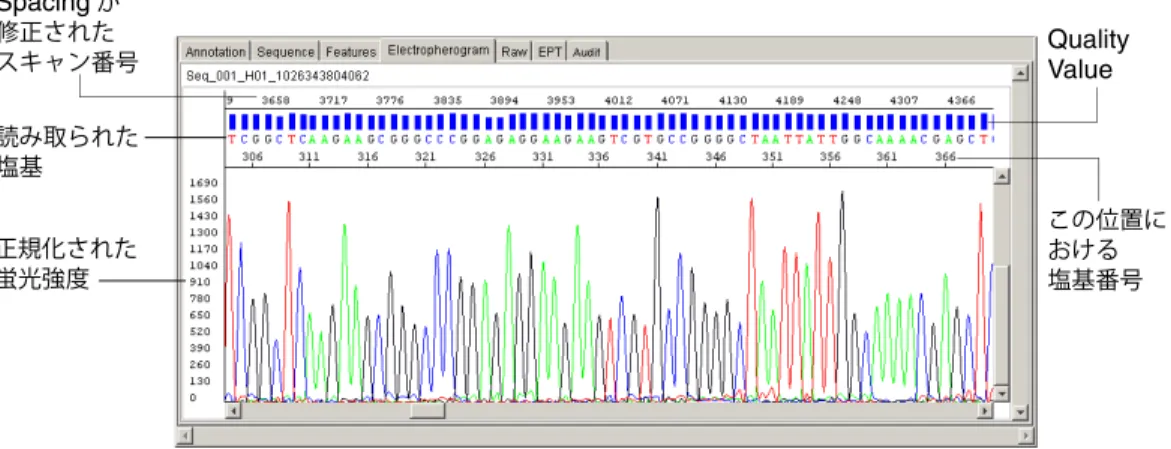The height and width of the screenshot is (449, 1171).
Task: Click base number 326
Action: point(485,158)
